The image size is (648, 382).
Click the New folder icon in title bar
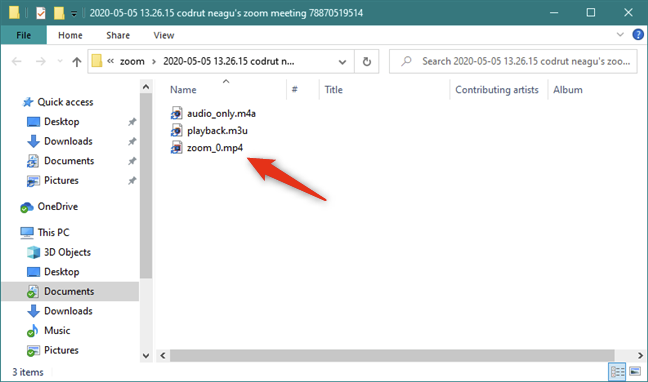tap(59, 13)
